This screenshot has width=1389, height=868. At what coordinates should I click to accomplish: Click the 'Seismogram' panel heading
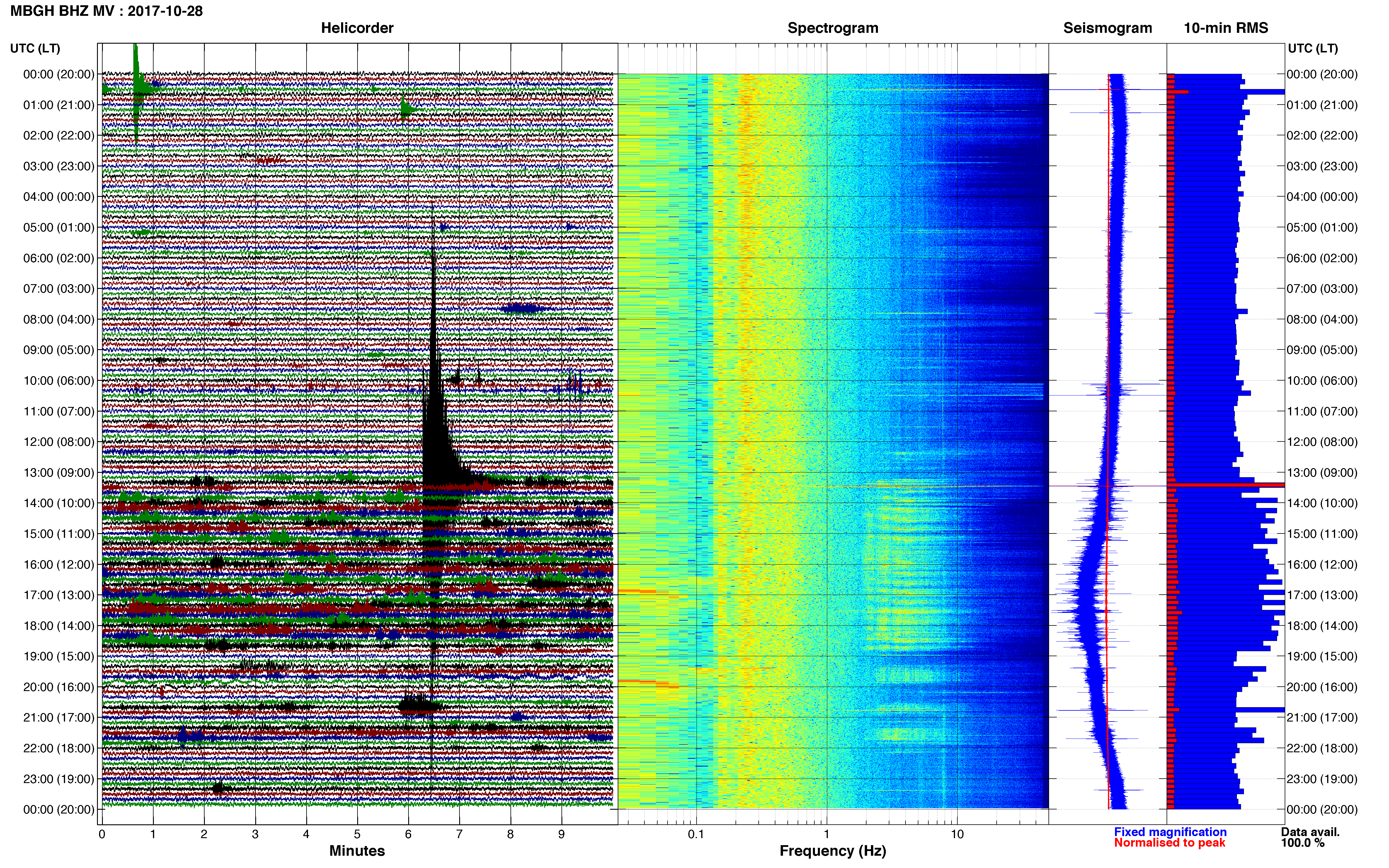pos(1108,28)
